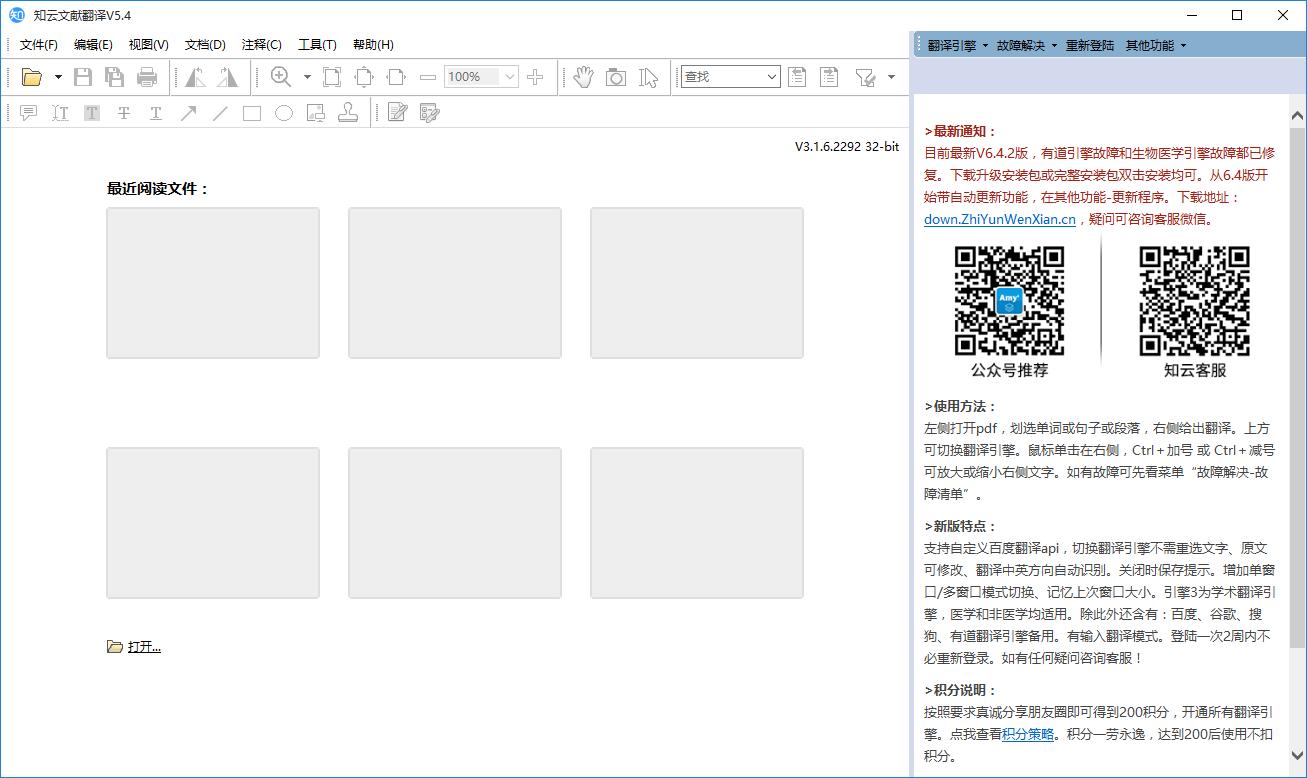Open the 工具(T) menu
Image resolution: width=1307 pixels, height=778 pixels.
(x=317, y=45)
